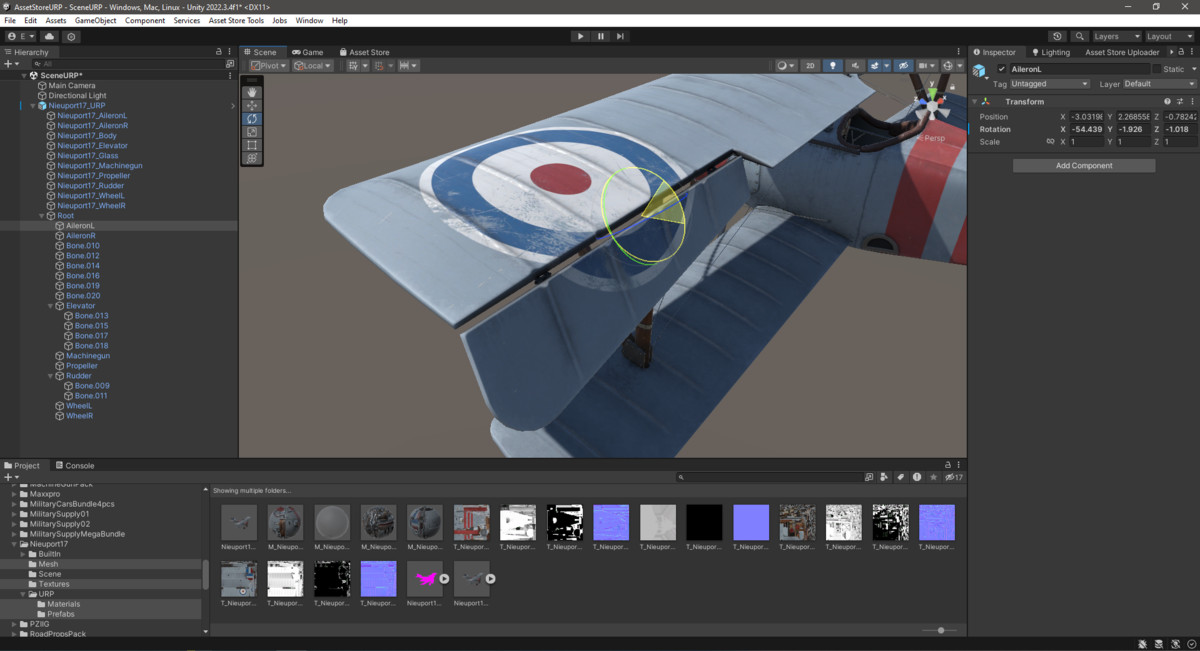Click the search icon next to the Undo History
The width and height of the screenshot is (1200, 651).
(x=1079, y=36)
